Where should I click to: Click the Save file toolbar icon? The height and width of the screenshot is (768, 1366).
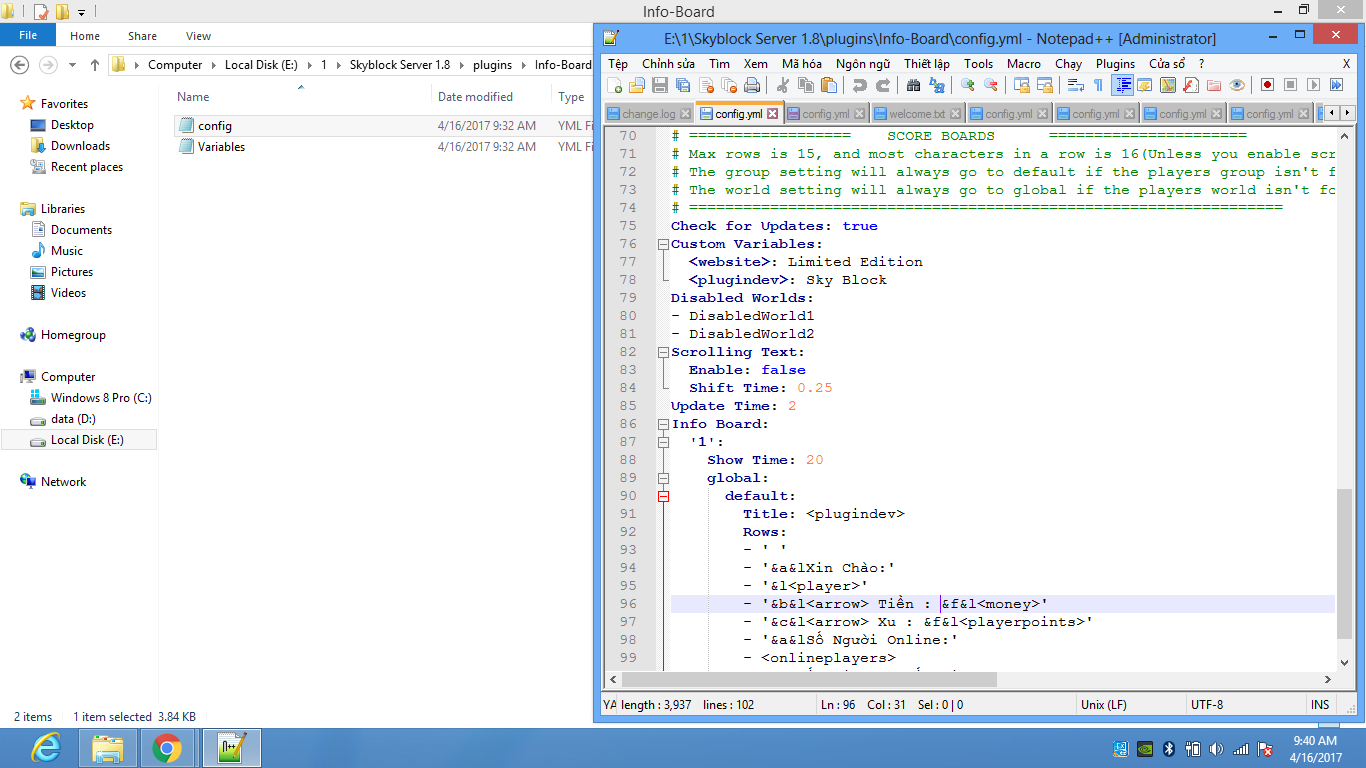660,86
